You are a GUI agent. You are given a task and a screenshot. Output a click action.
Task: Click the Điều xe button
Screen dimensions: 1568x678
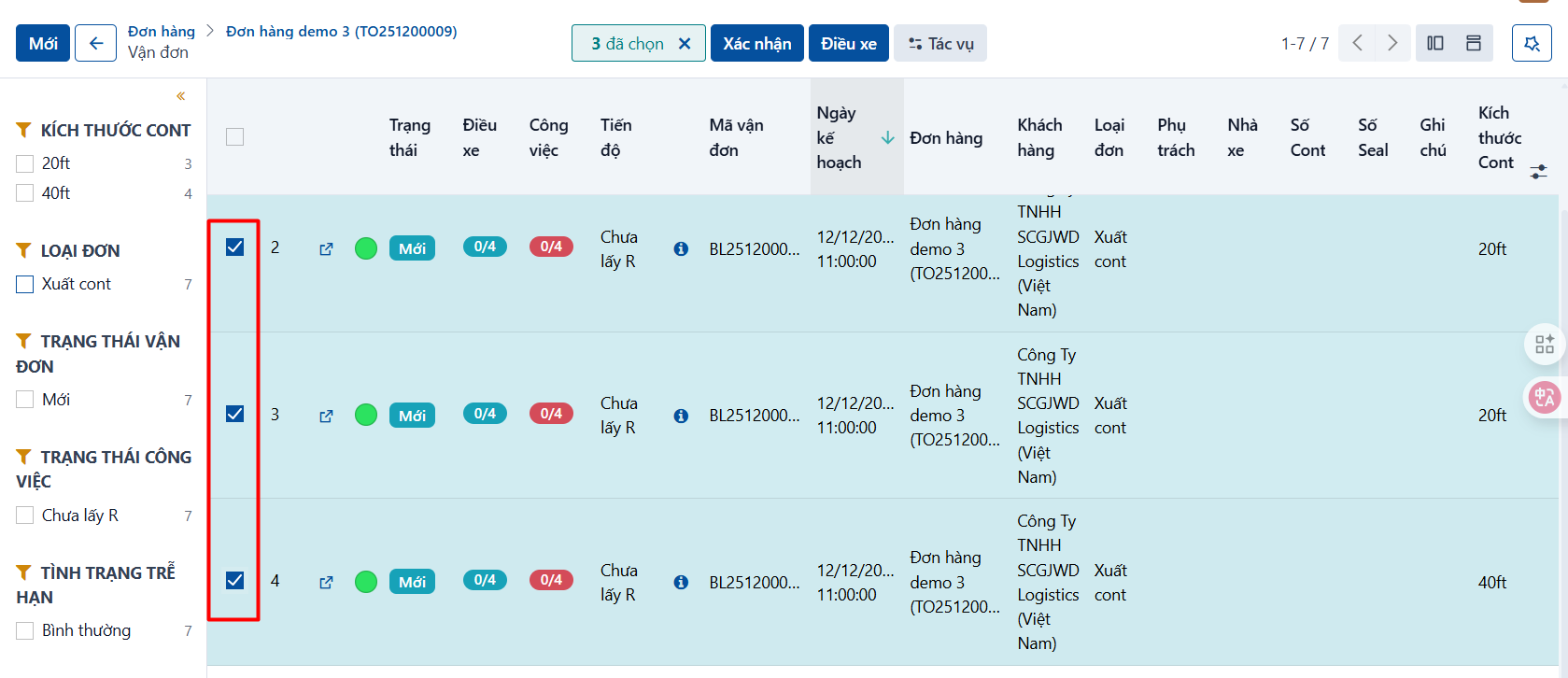849,43
